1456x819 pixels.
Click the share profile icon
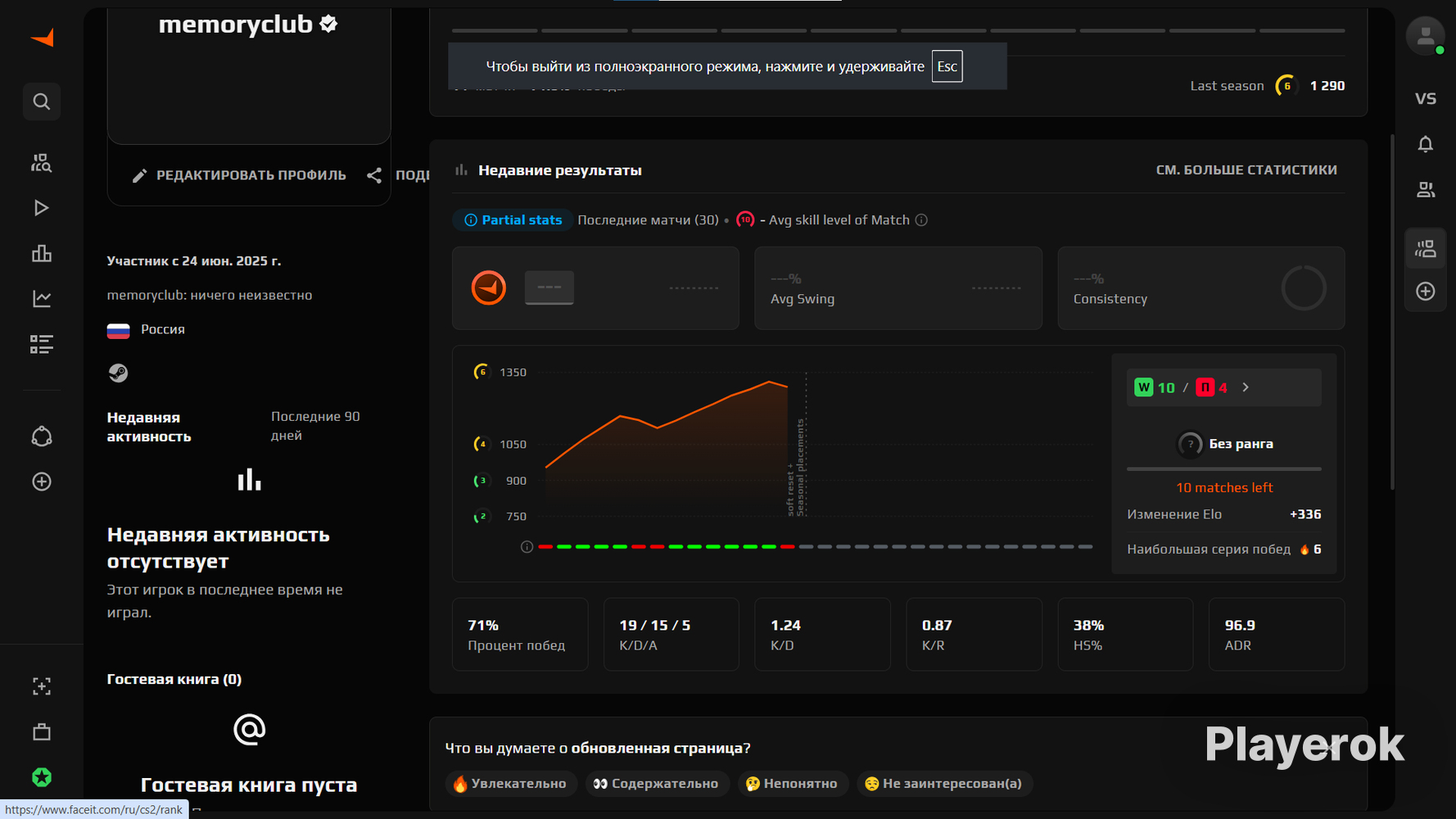(x=374, y=175)
